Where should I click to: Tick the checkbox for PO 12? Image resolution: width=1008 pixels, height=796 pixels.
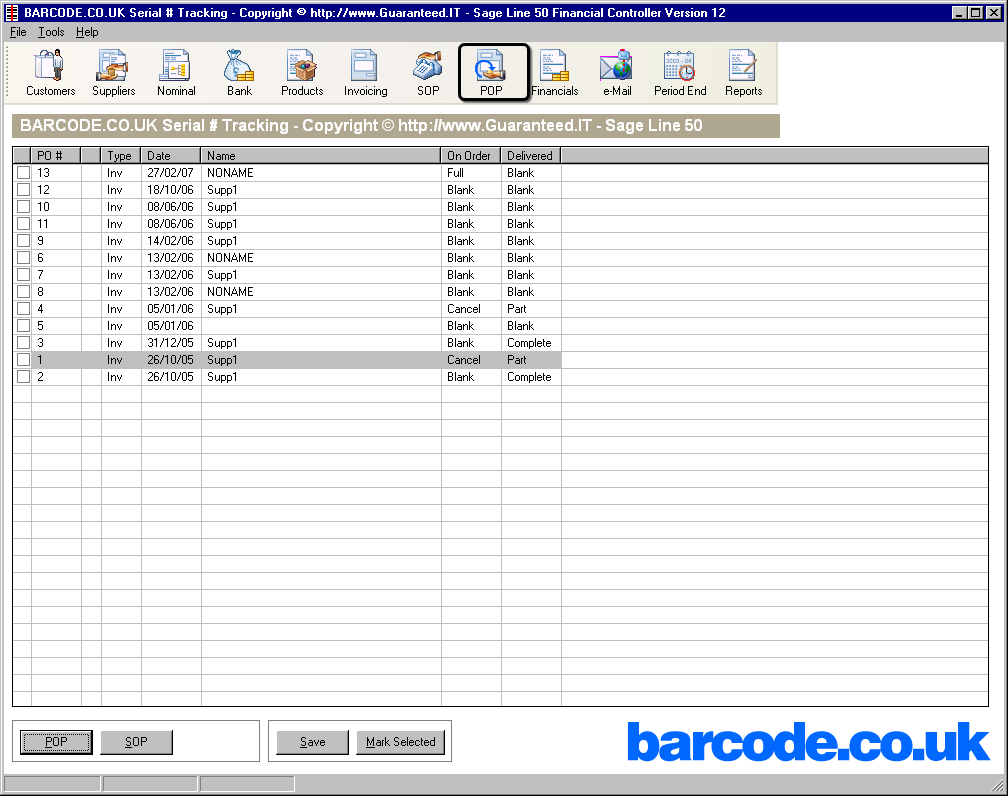tap(23, 190)
